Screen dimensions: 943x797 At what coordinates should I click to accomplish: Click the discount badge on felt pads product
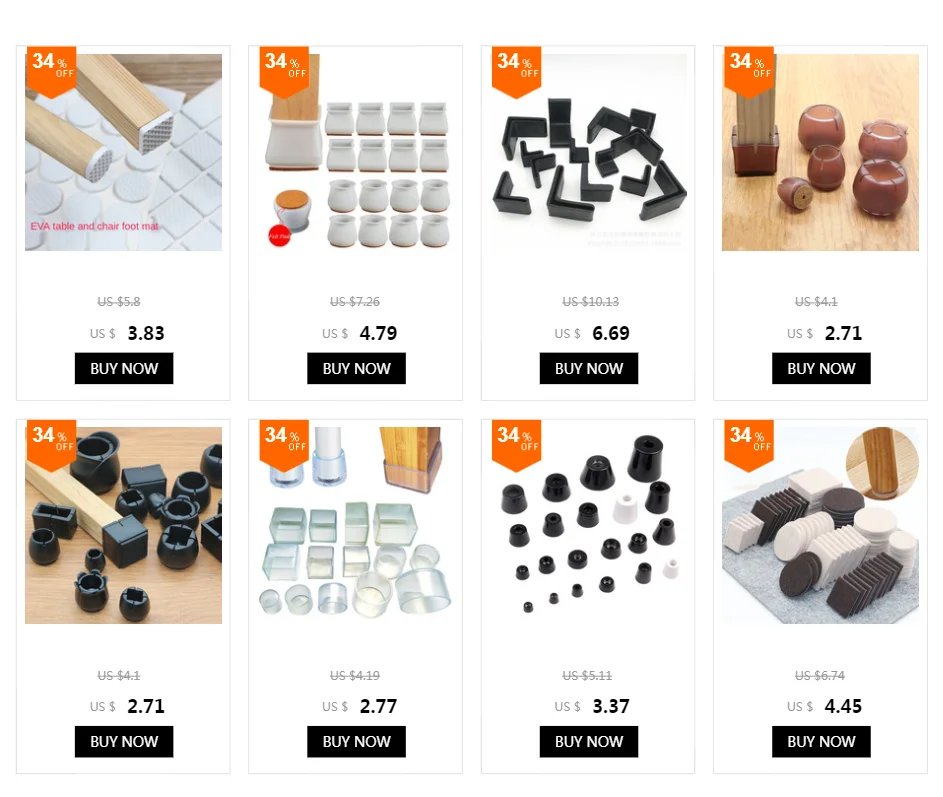click(x=749, y=446)
